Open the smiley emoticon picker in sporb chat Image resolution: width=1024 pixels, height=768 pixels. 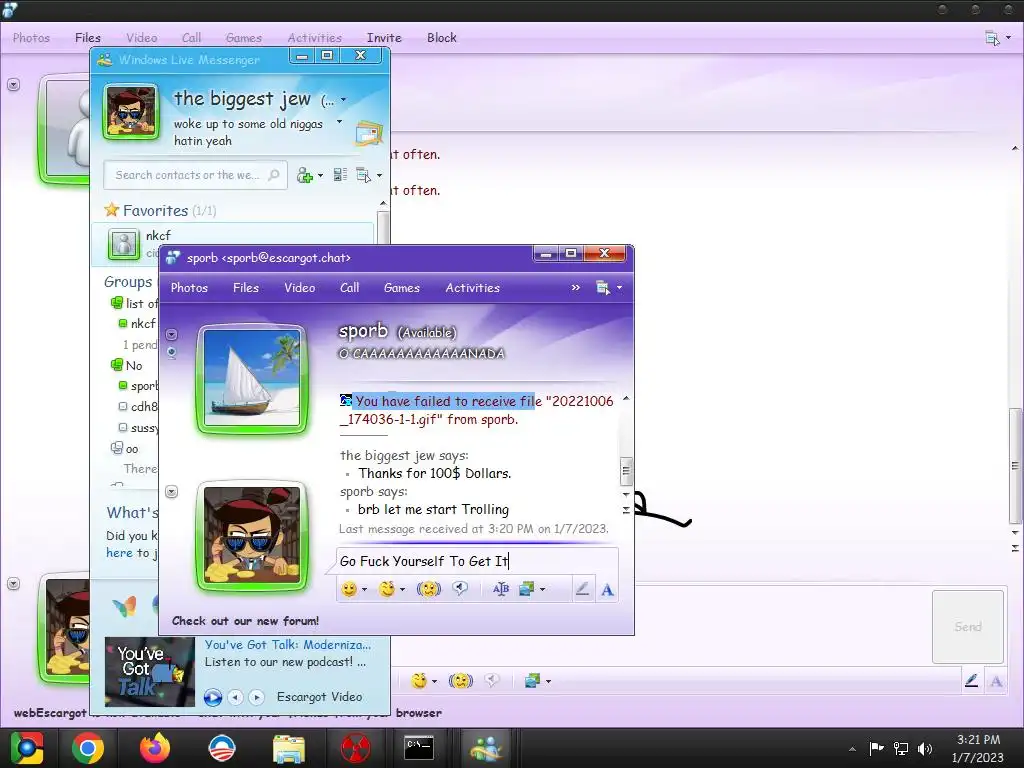[x=349, y=589]
